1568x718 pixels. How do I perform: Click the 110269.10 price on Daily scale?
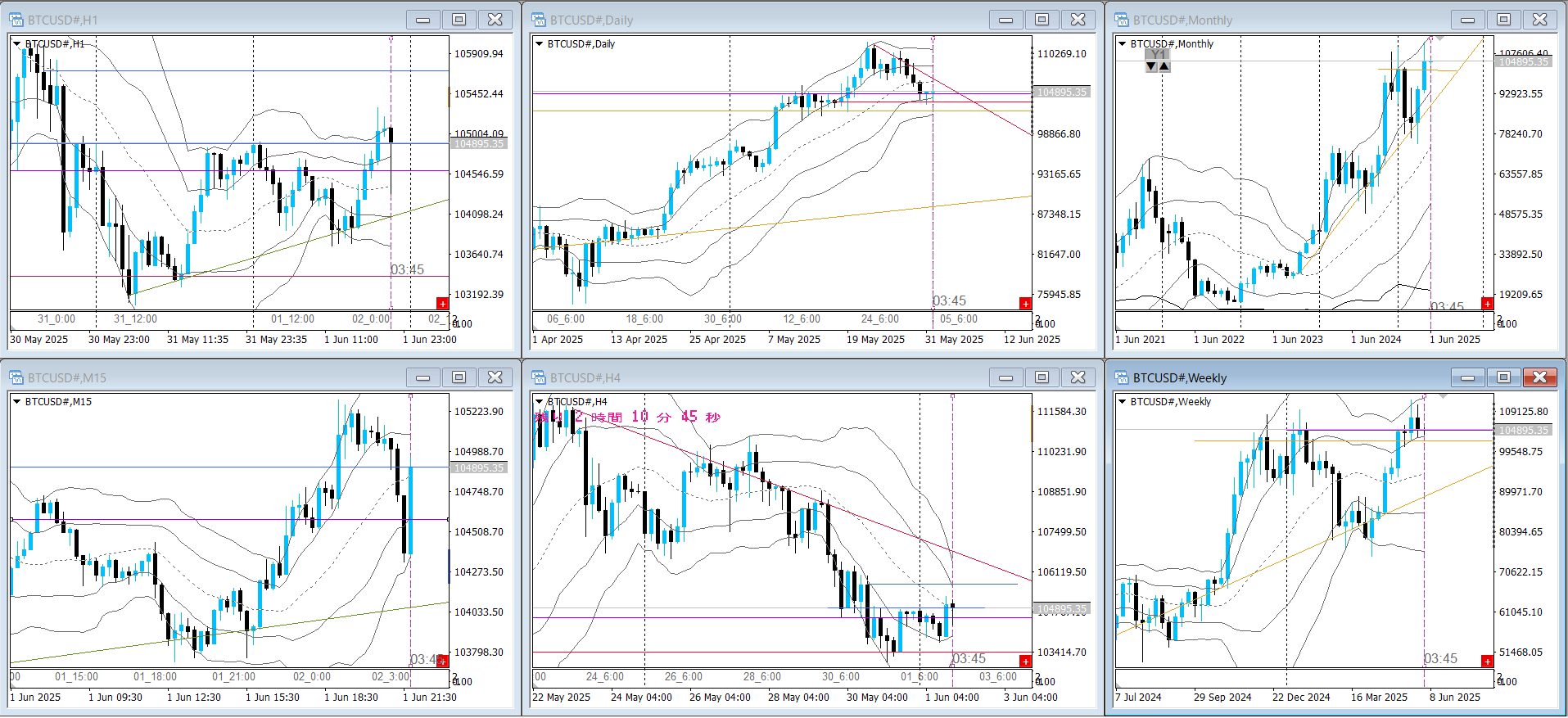pyautogui.click(x=1062, y=54)
